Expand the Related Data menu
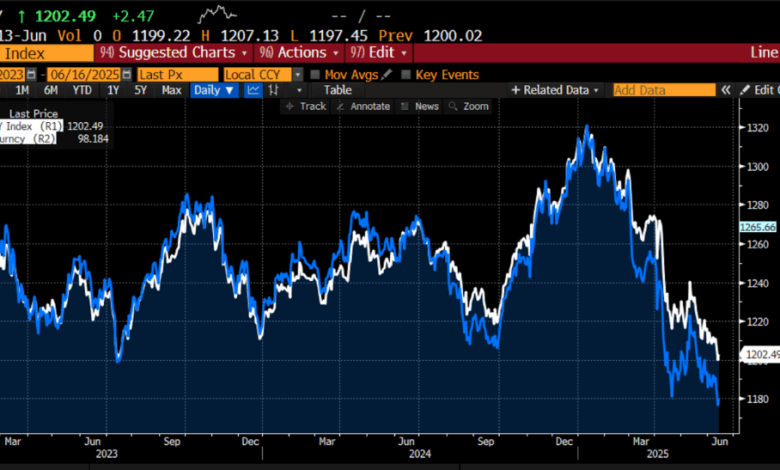This screenshot has height=470, width=780. [x=555, y=90]
